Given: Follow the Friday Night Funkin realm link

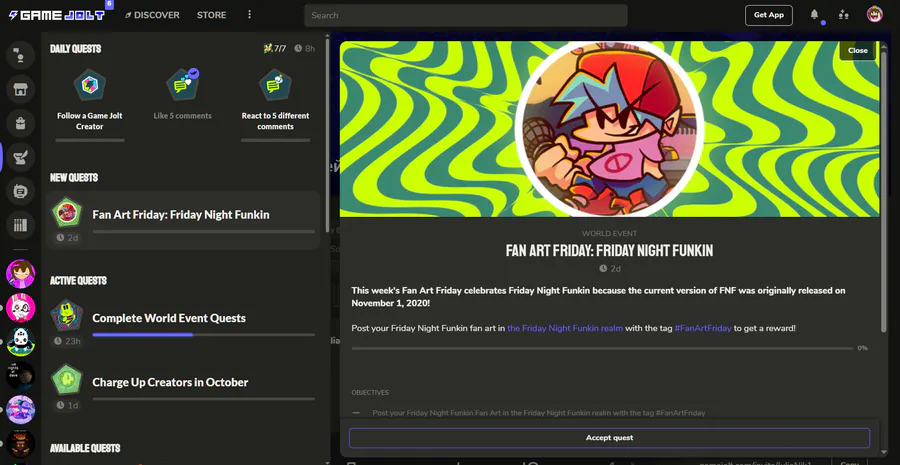Looking at the screenshot, I should coord(565,328).
